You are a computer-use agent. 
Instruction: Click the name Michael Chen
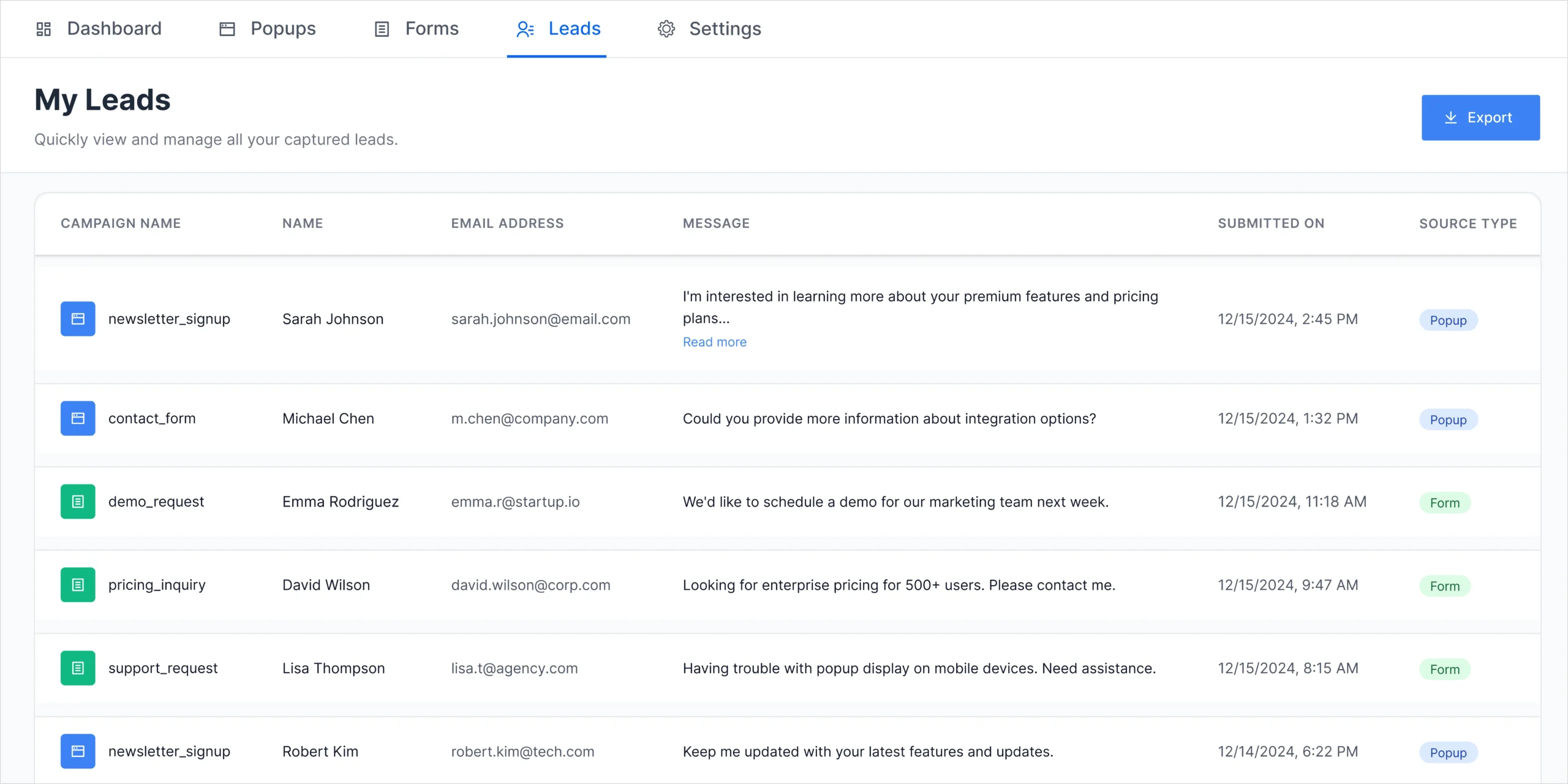pos(328,418)
